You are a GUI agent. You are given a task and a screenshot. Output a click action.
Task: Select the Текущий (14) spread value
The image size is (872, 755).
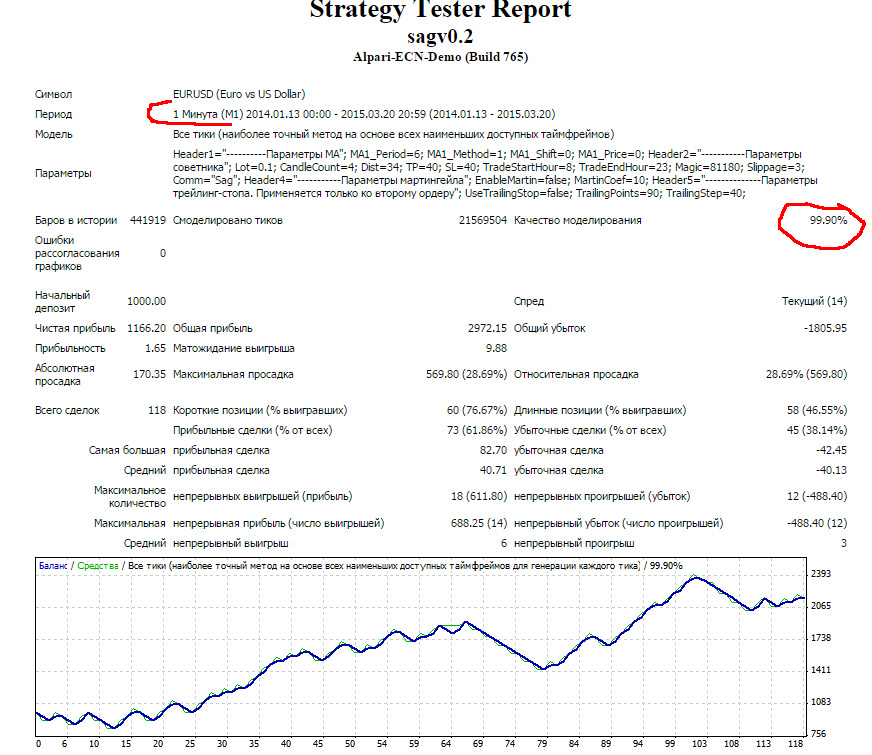click(814, 301)
